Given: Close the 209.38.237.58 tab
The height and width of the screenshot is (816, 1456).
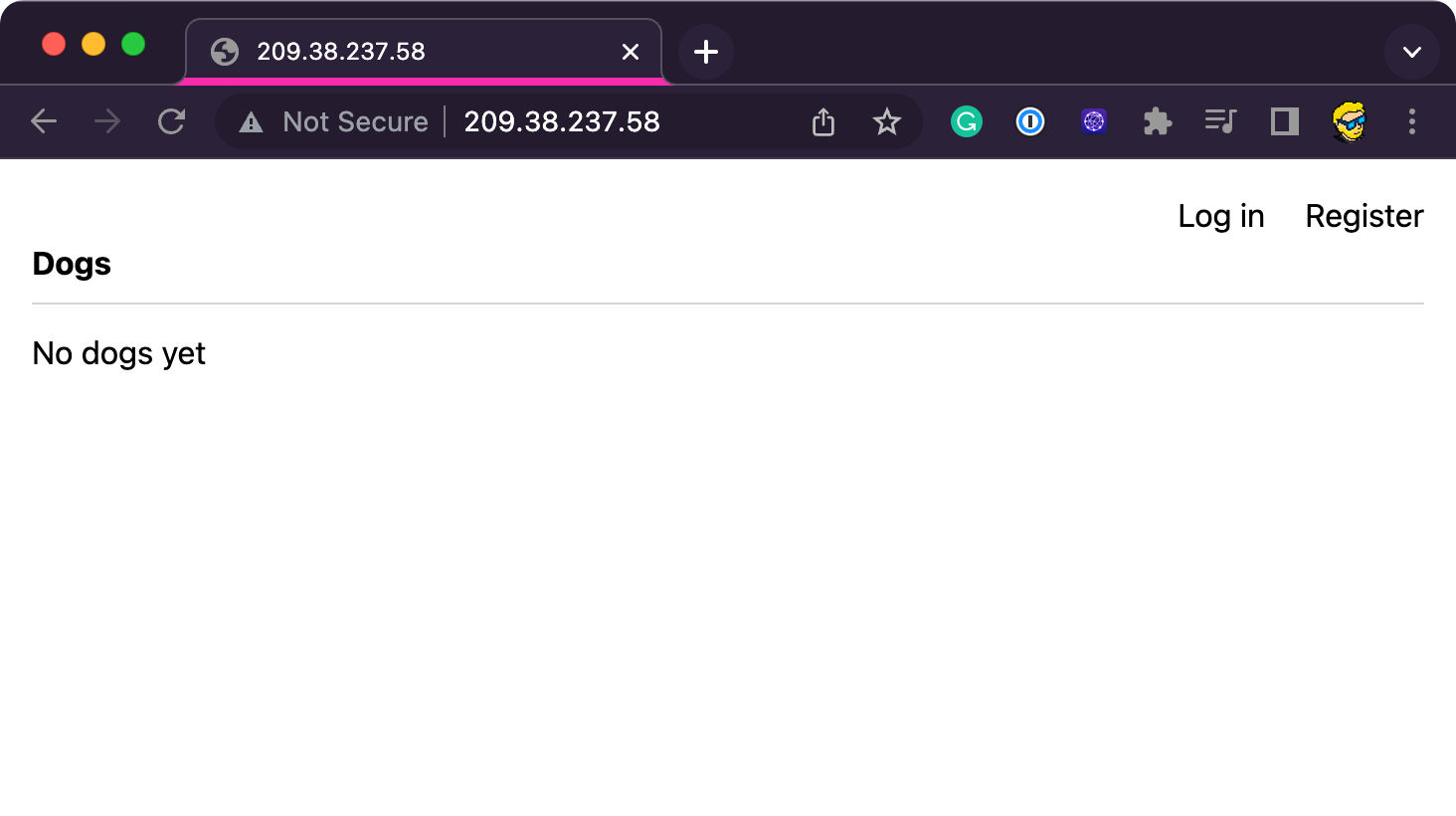Looking at the screenshot, I should (x=631, y=52).
